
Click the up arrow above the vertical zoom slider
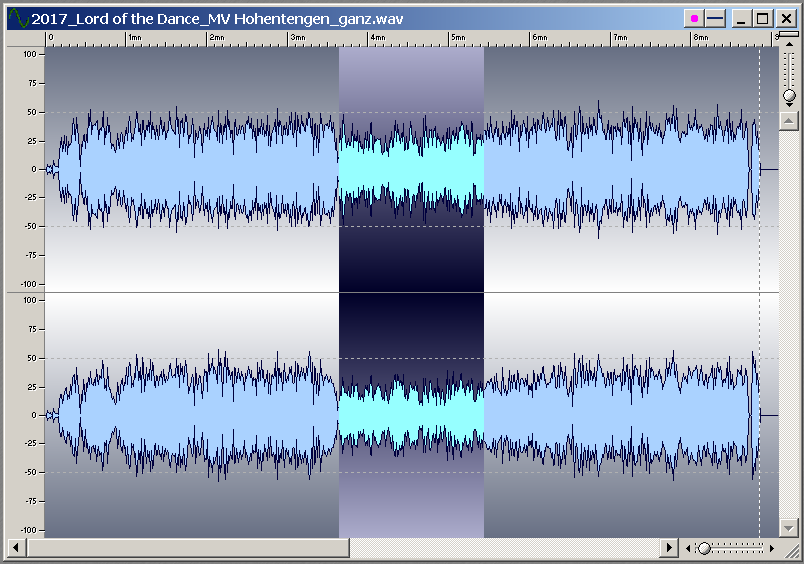coord(790,45)
